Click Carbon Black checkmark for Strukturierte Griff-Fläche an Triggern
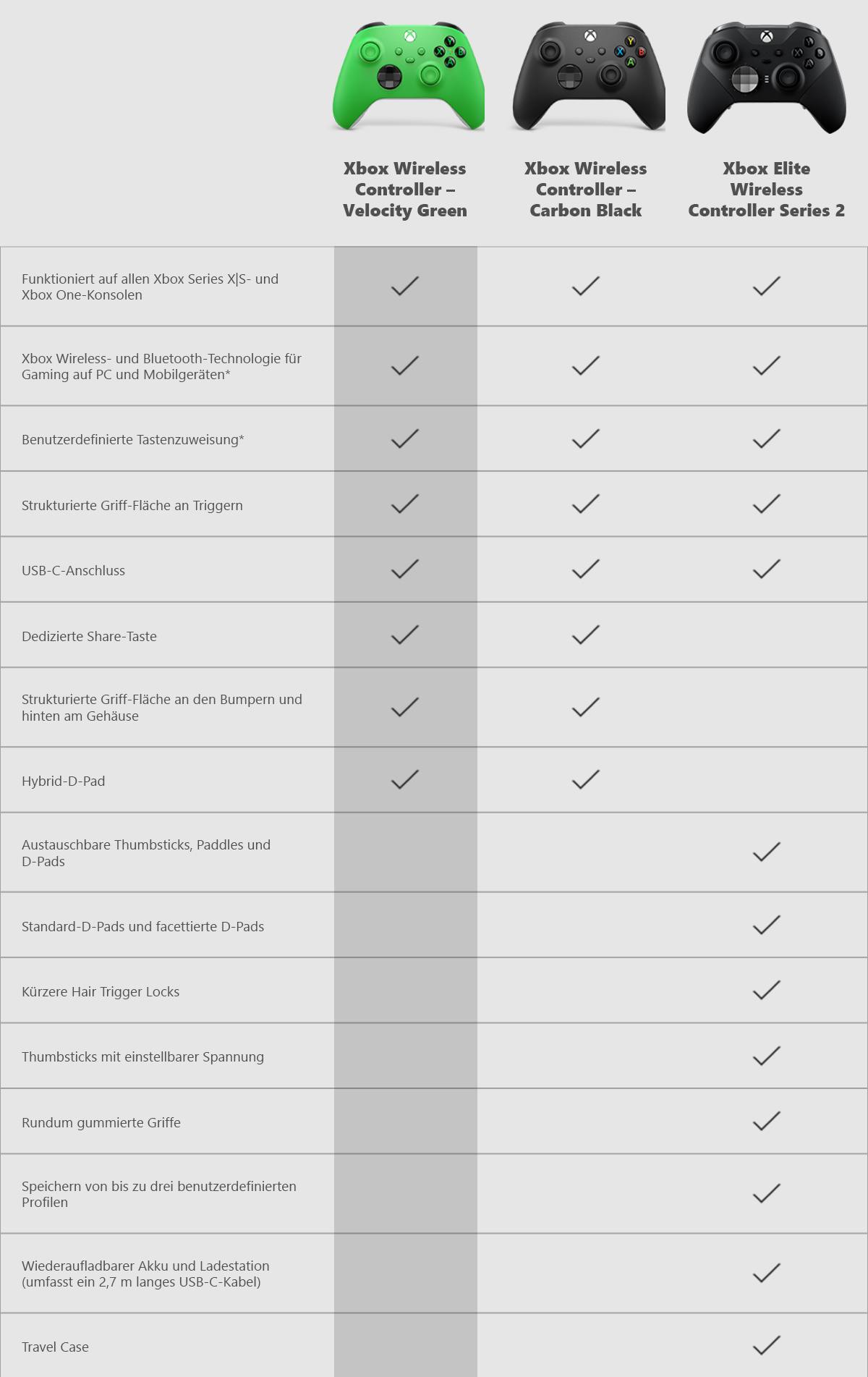Screen dimensions: 868x1377 point(586,504)
